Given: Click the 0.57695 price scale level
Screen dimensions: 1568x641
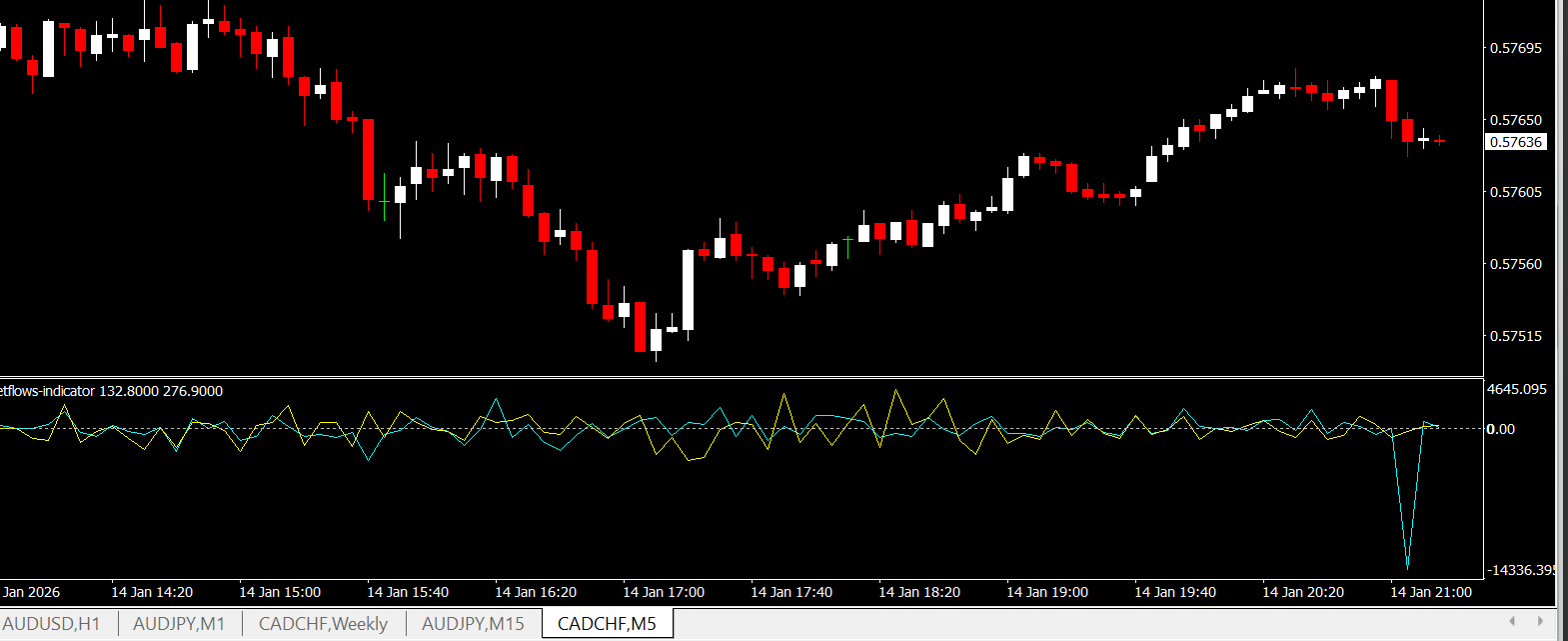Looking at the screenshot, I should point(1515,48).
